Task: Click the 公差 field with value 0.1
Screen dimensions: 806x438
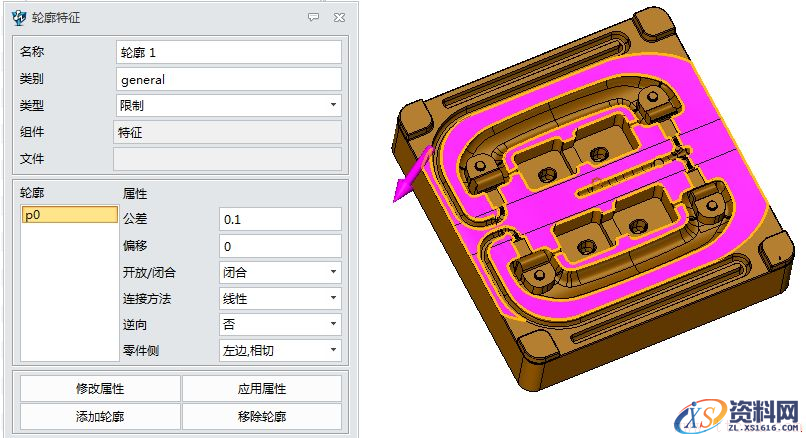Action: click(x=280, y=219)
